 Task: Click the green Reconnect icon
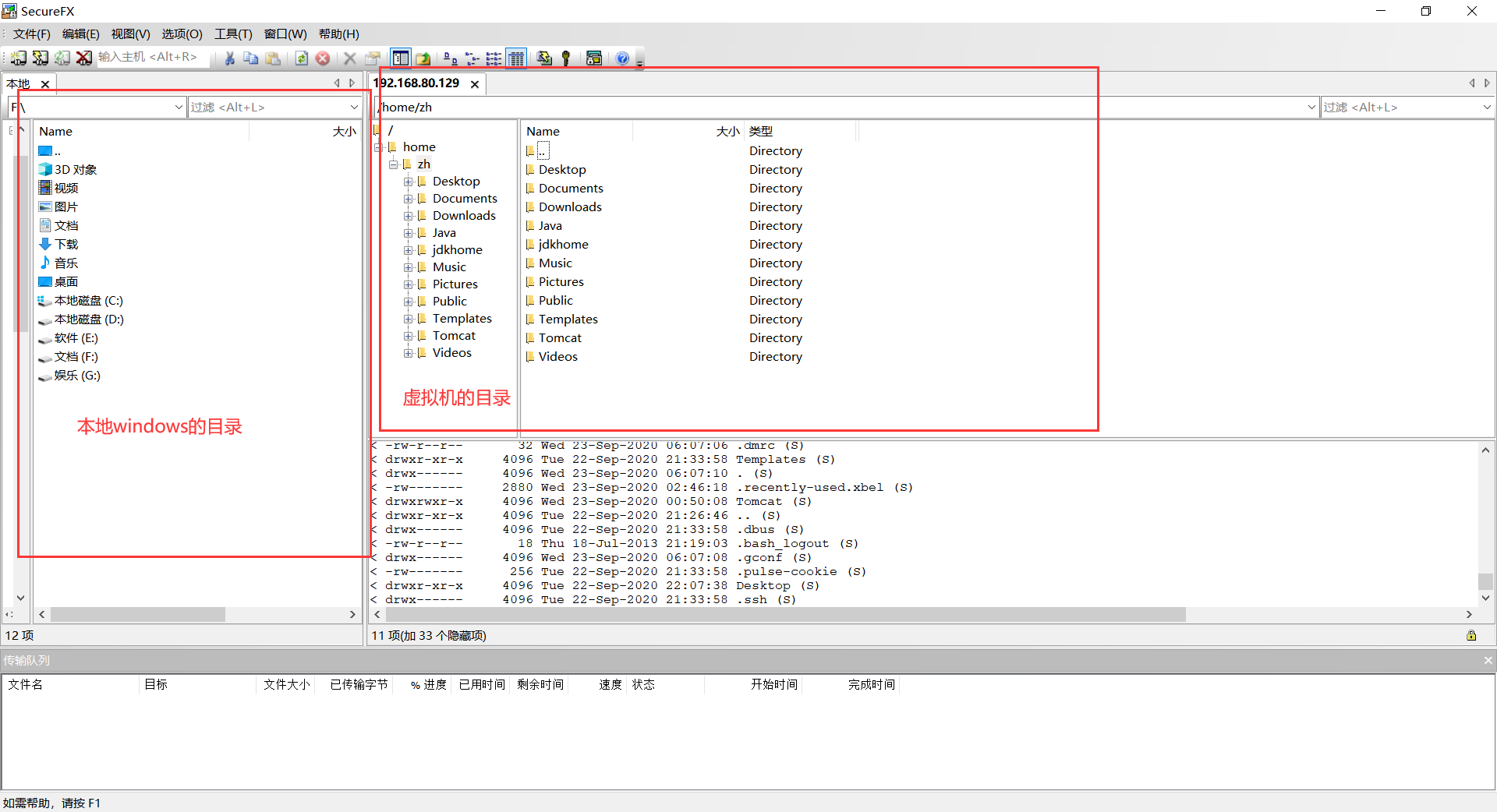[62, 58]
